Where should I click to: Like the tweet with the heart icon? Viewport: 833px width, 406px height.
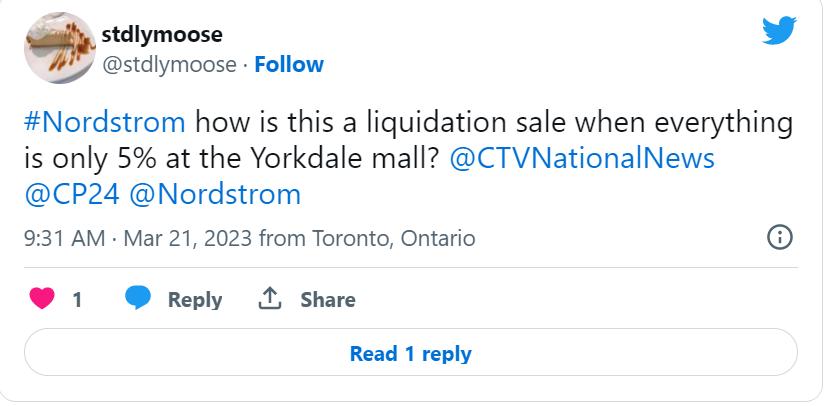(x=43, y=299)
